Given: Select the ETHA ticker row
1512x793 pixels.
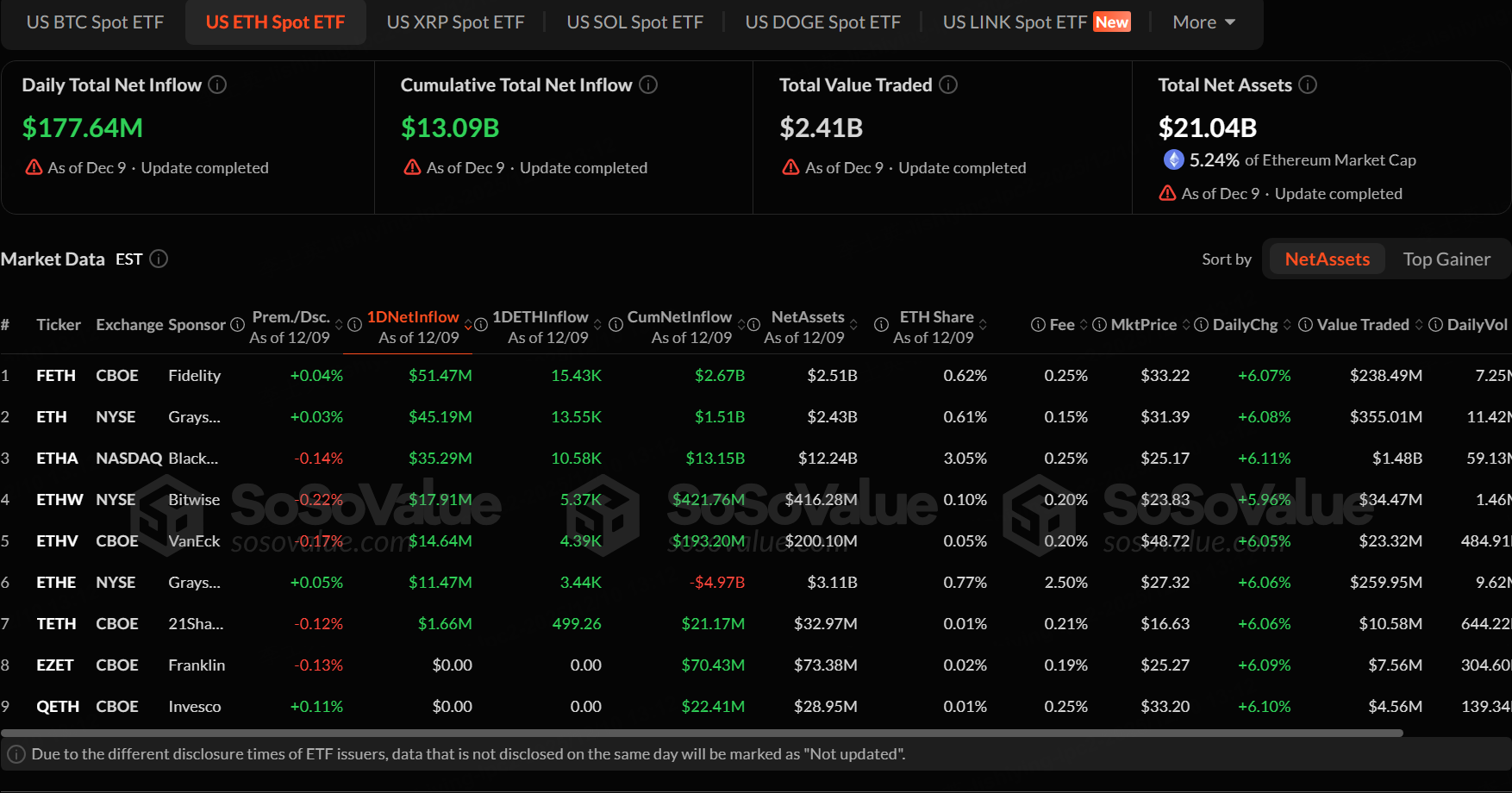Looking at the screenshot, I should (x=57, y=459).
